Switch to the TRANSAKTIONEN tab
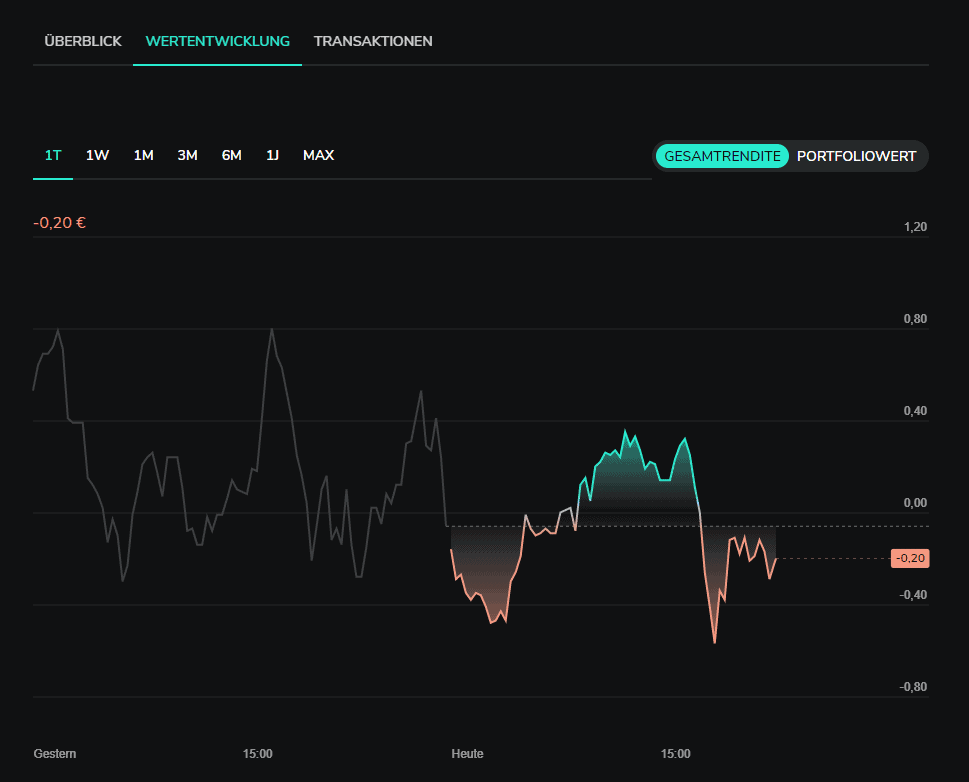Screen dimensions: 969x782 [x=373, y=41]
